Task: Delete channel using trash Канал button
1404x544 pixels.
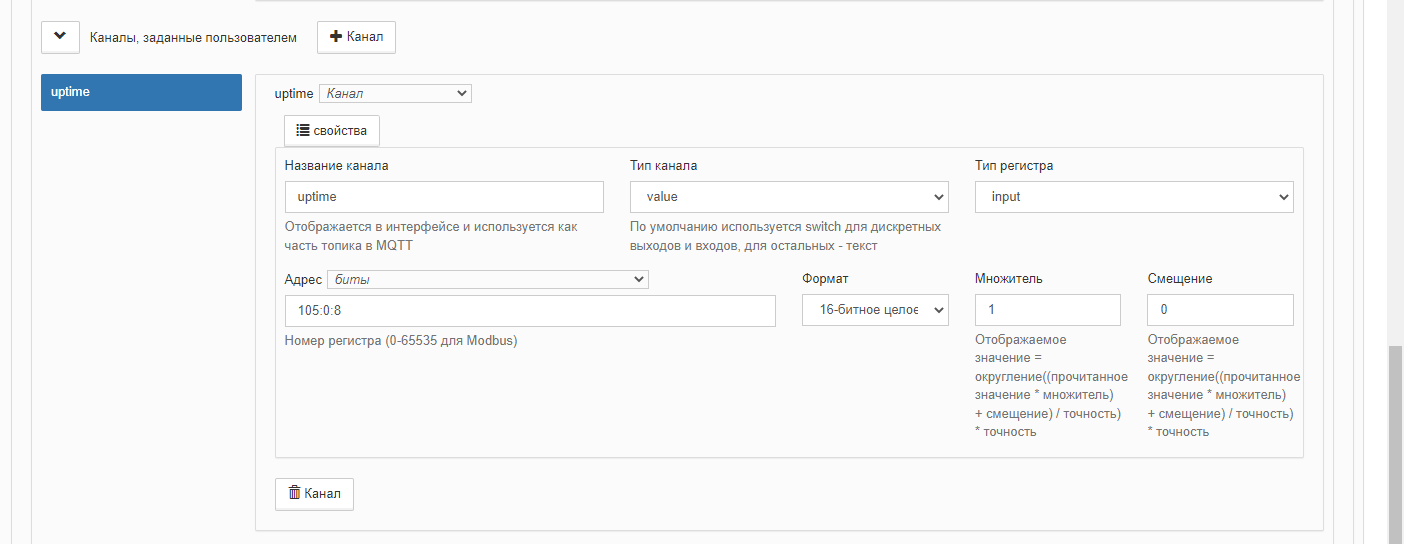Action: (314, 494)
